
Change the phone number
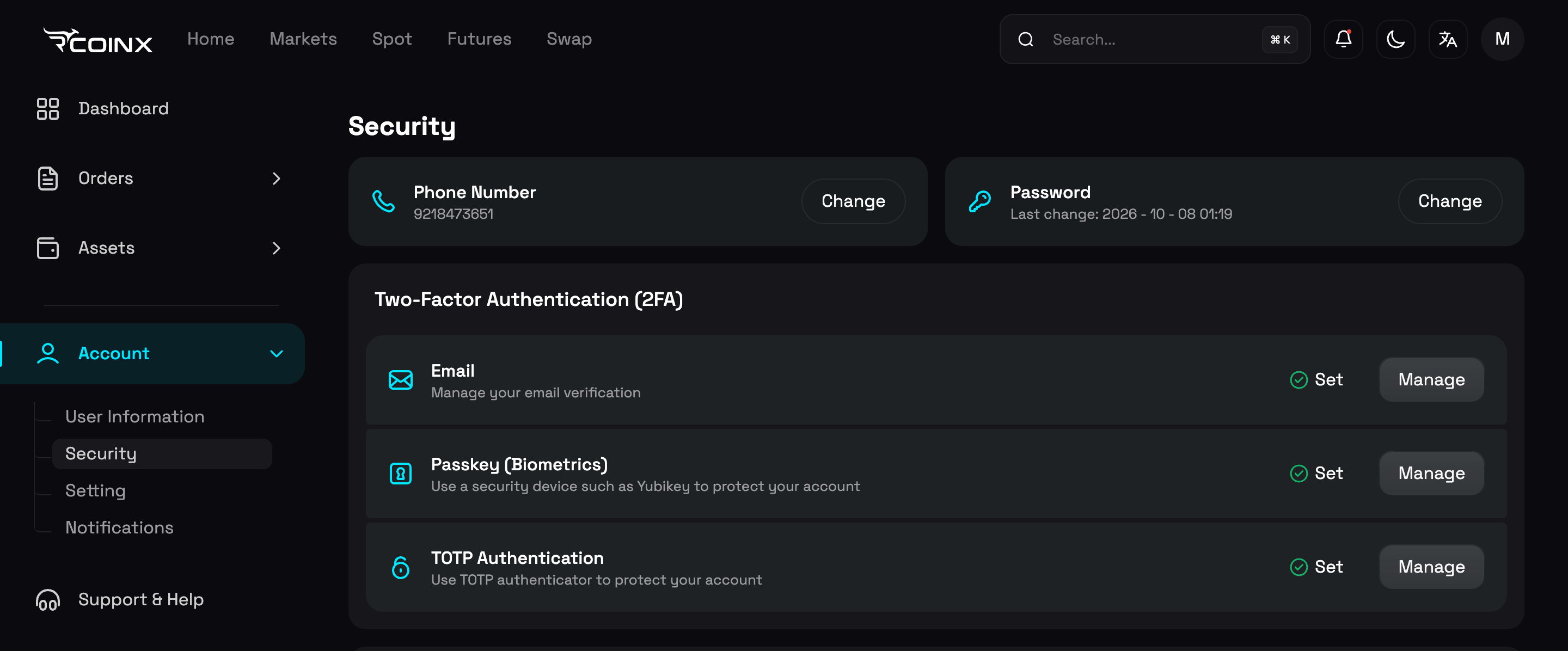(x=853, y=201)
